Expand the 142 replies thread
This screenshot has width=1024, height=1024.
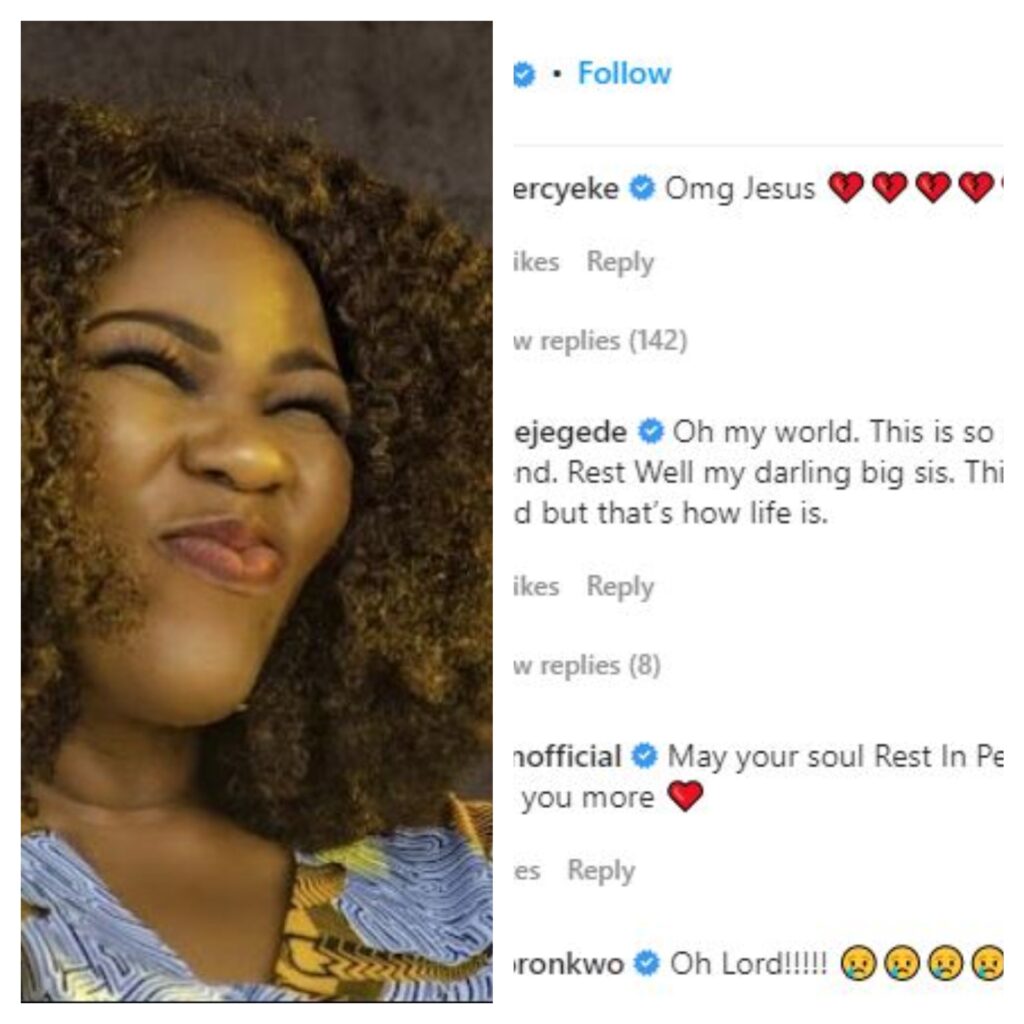[x=600, y=341]
